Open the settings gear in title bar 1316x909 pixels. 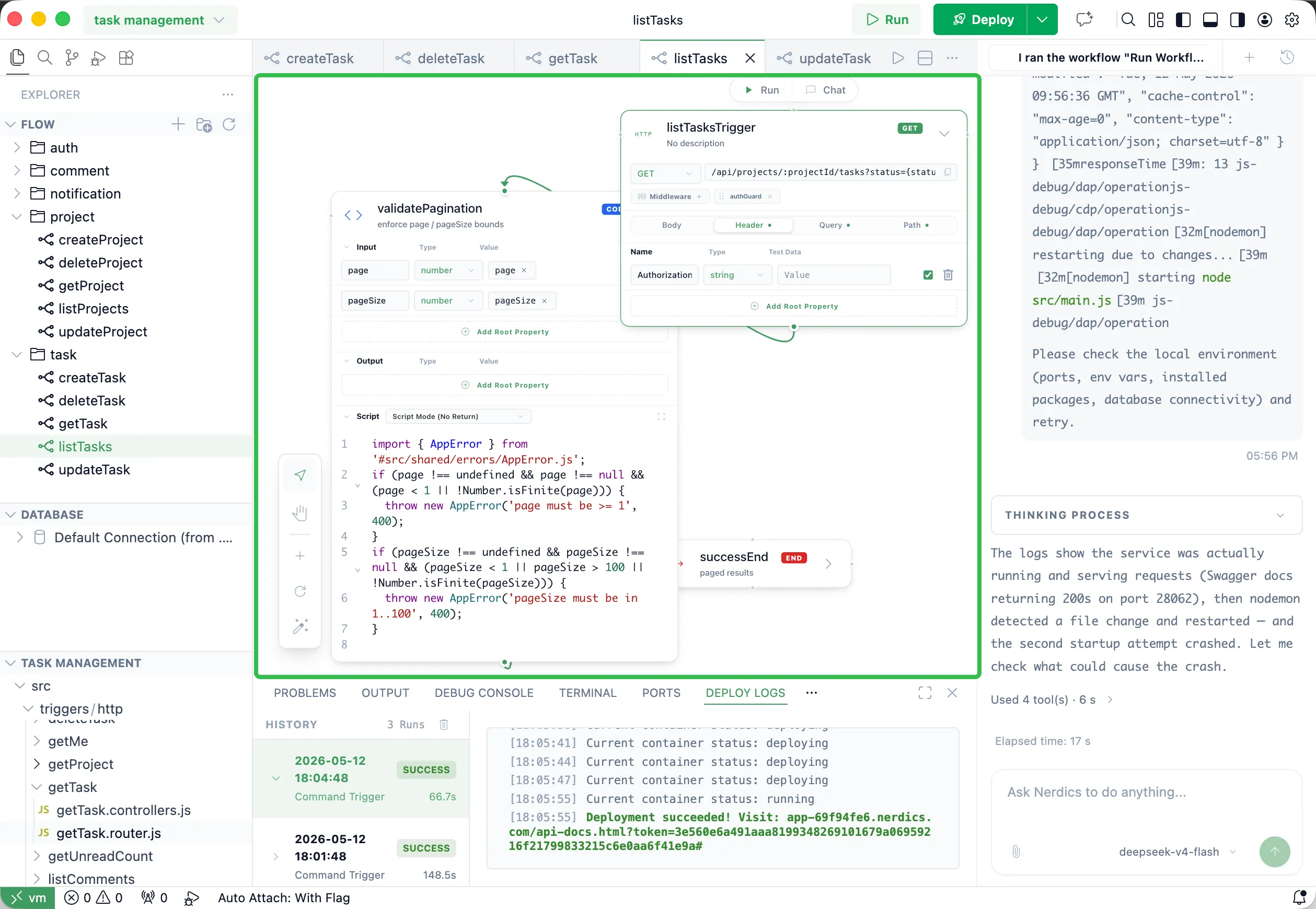(1292, 20)
